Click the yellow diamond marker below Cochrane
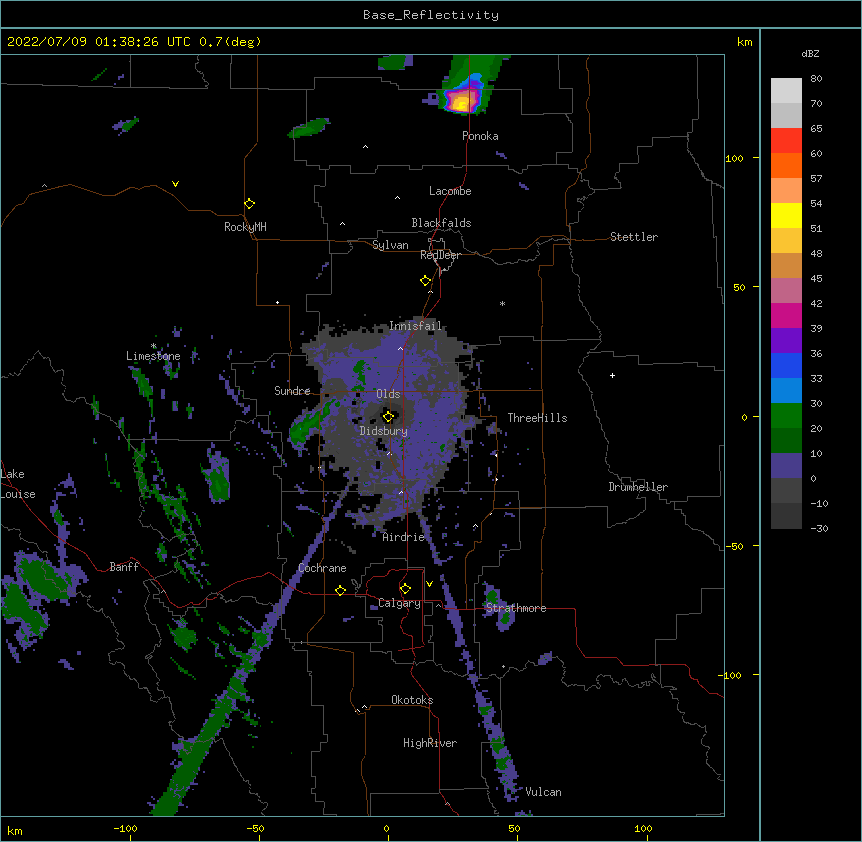The width and height of the screenshot is (862, 842). 340,590
